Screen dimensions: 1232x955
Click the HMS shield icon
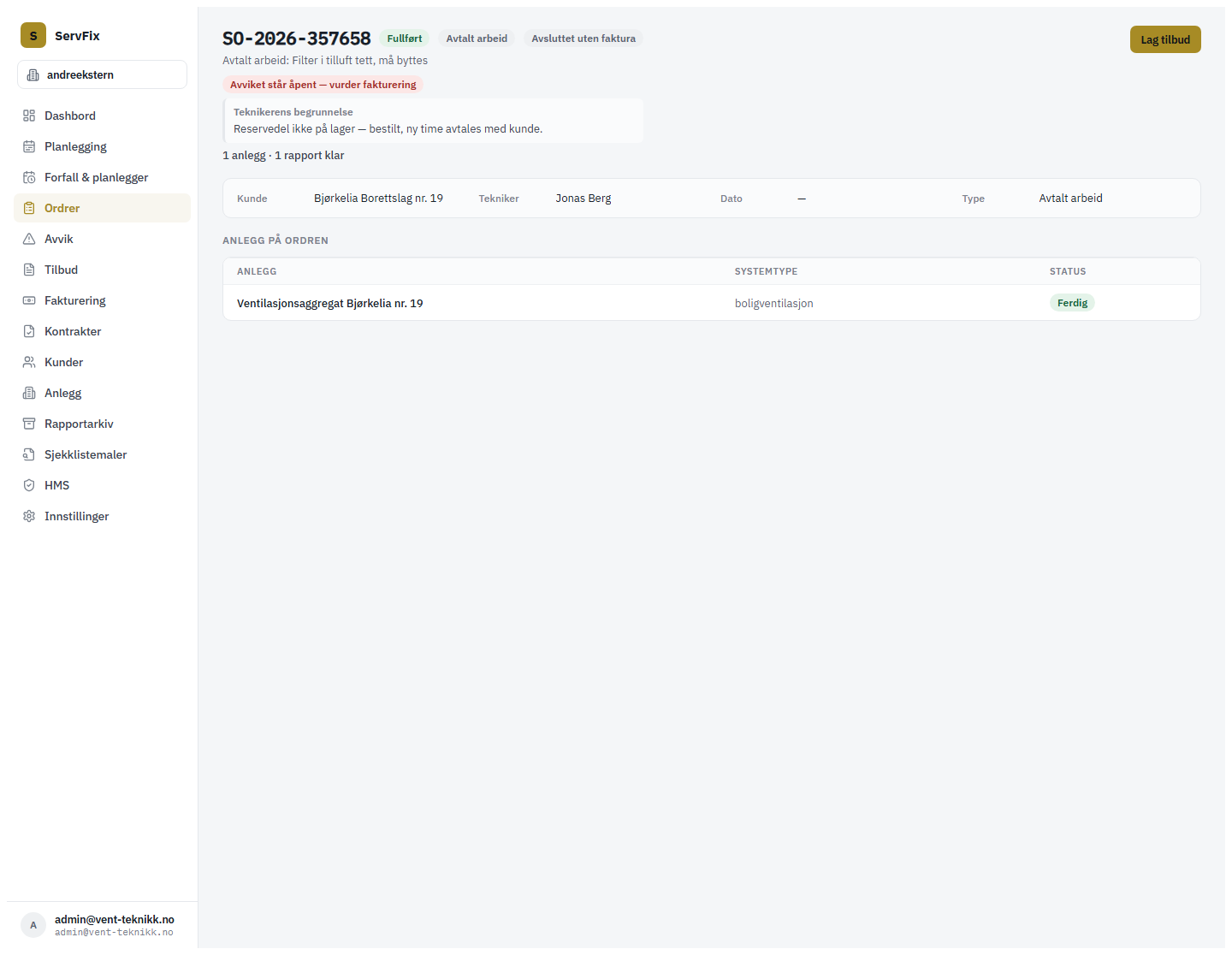tap(29, 485)
